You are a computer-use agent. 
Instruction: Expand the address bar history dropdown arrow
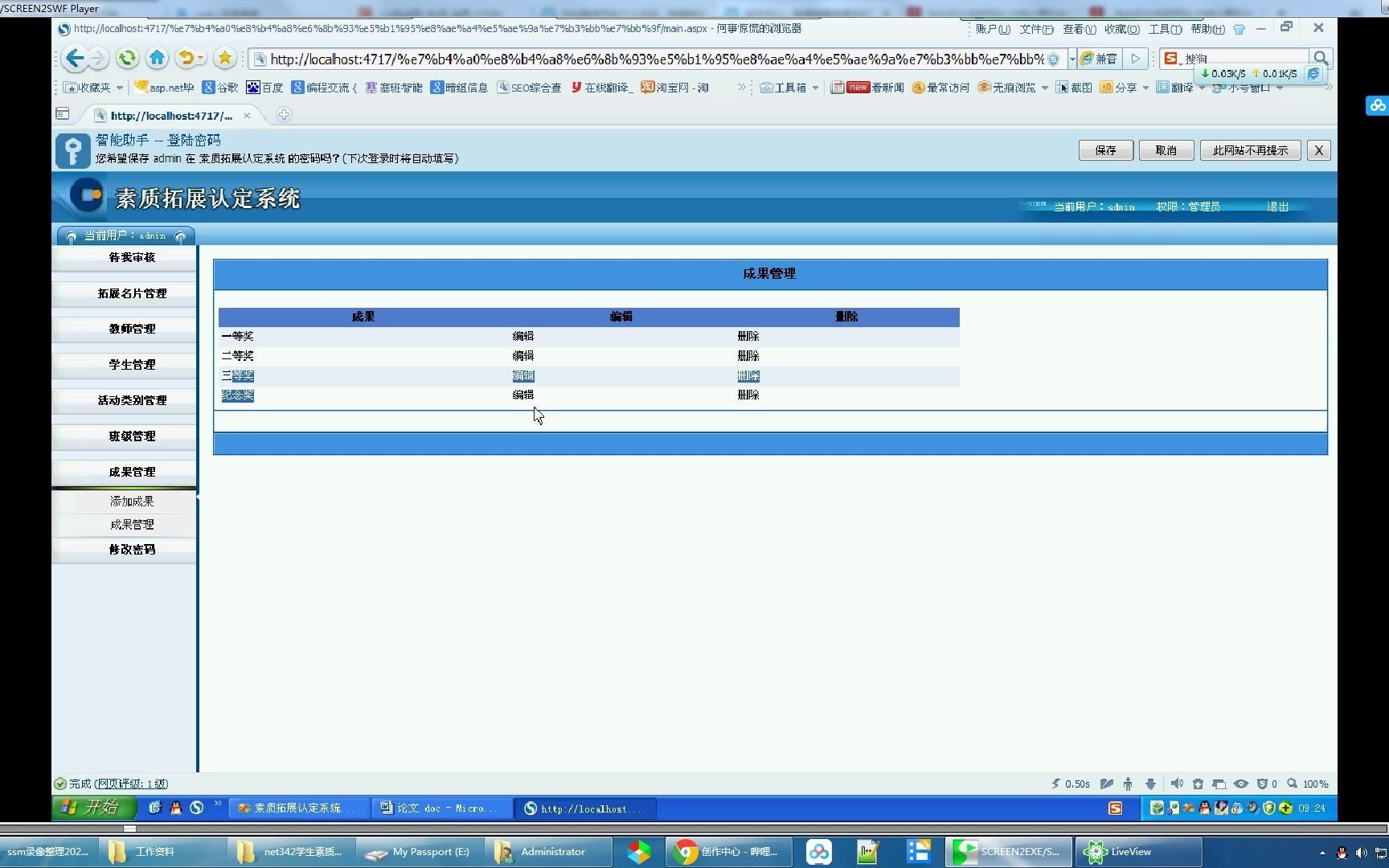pyautogui.click(x=1072, y=59)
